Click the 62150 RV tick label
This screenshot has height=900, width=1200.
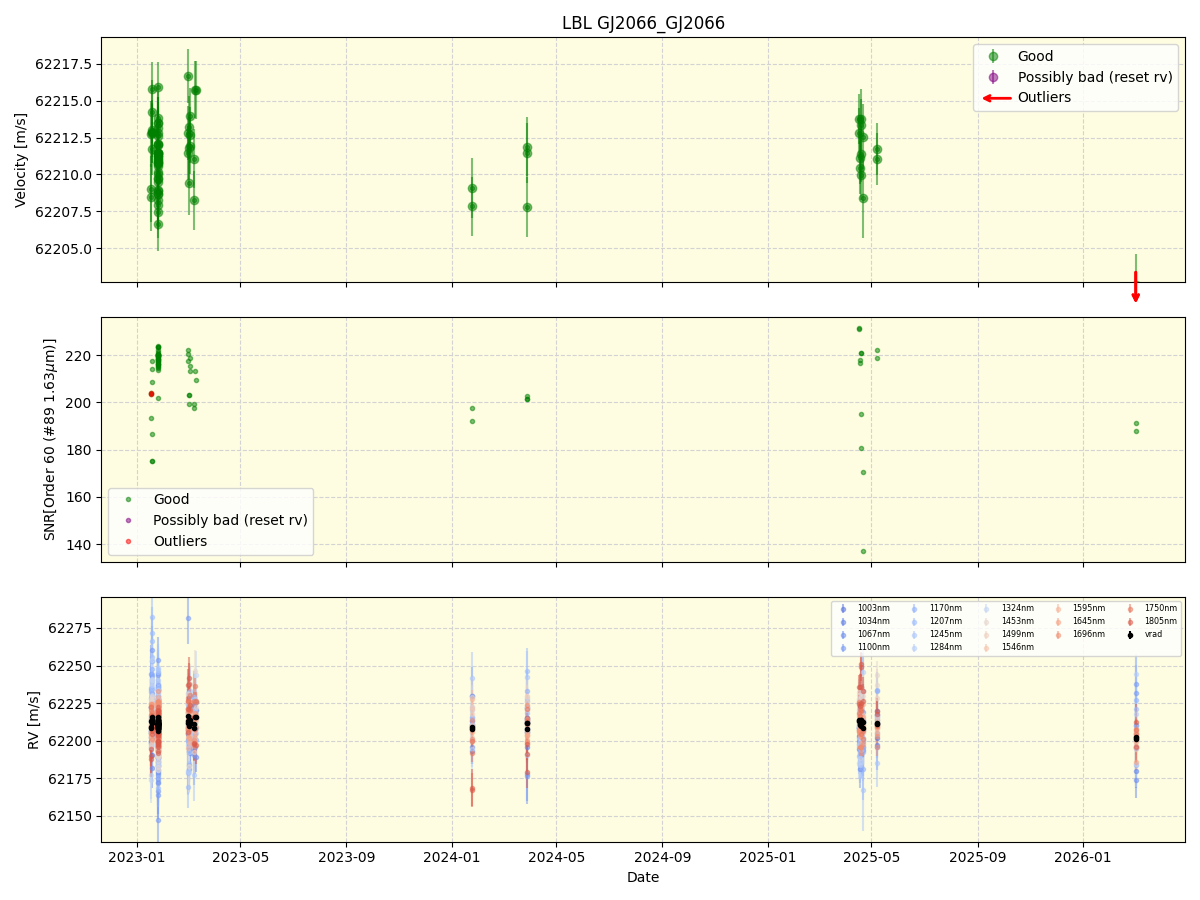click(71, 816)
